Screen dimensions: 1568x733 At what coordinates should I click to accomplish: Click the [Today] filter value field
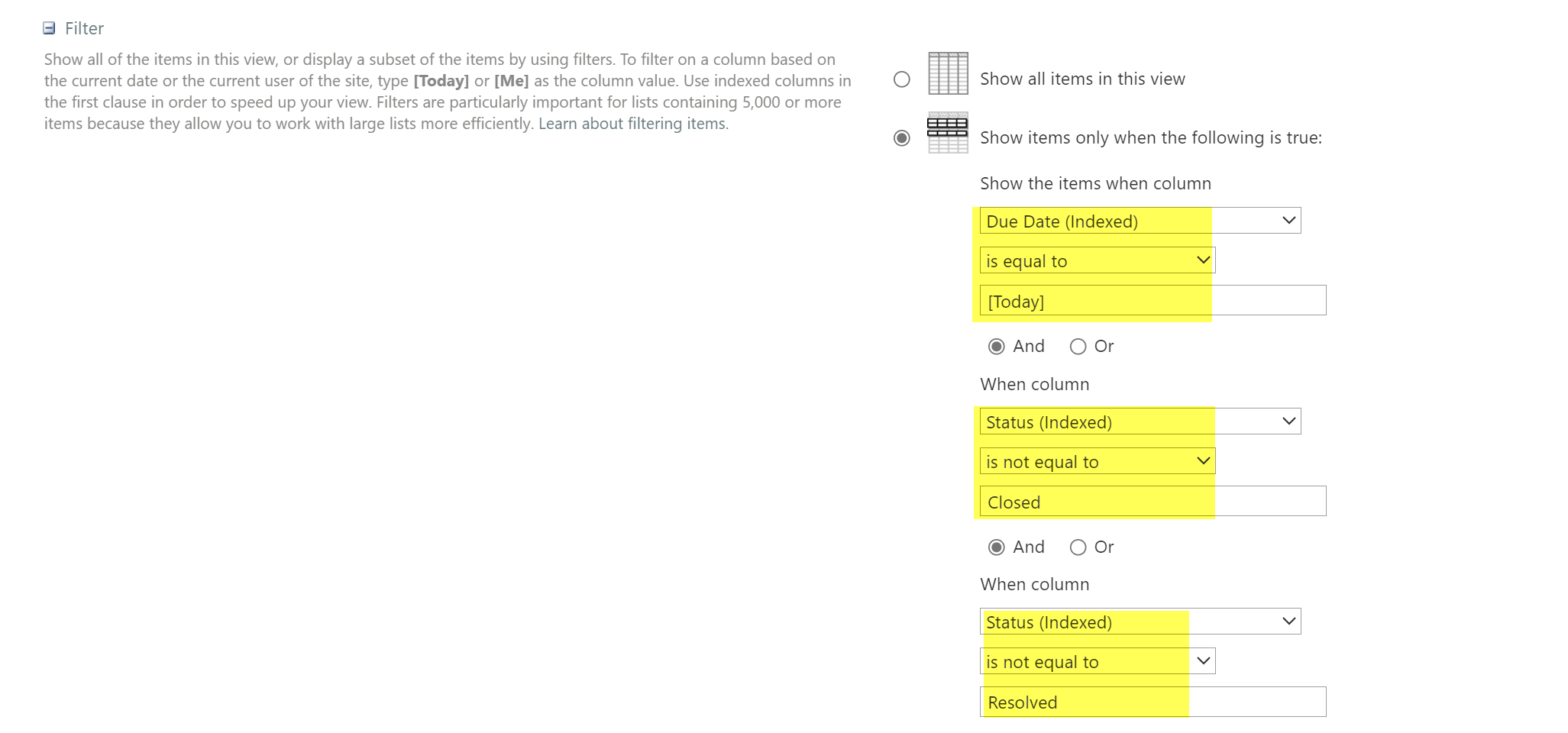pos(1152,301)
